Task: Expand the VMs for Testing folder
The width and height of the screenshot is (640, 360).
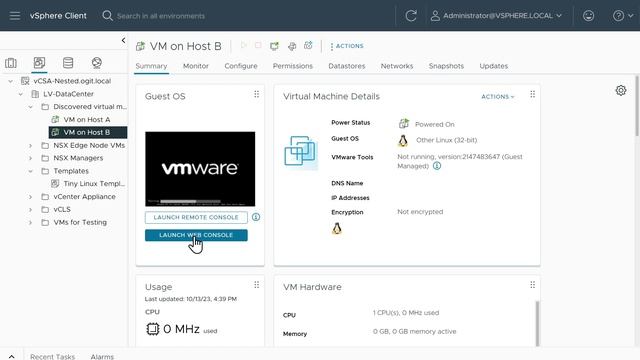Action: click(31, 222)
